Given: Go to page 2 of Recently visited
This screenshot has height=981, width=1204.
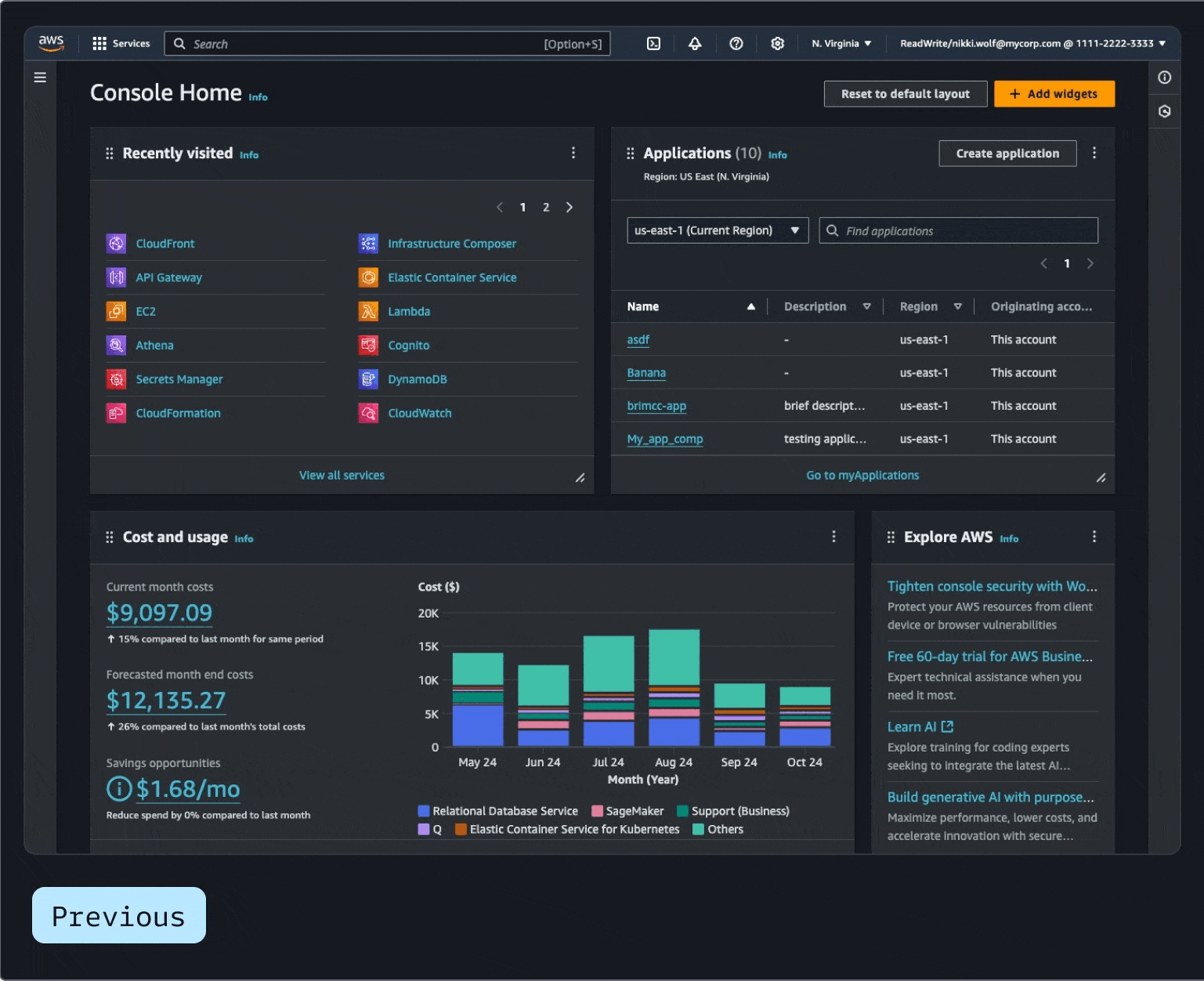Looking at the screenshot, I should (x=546, y=208).
